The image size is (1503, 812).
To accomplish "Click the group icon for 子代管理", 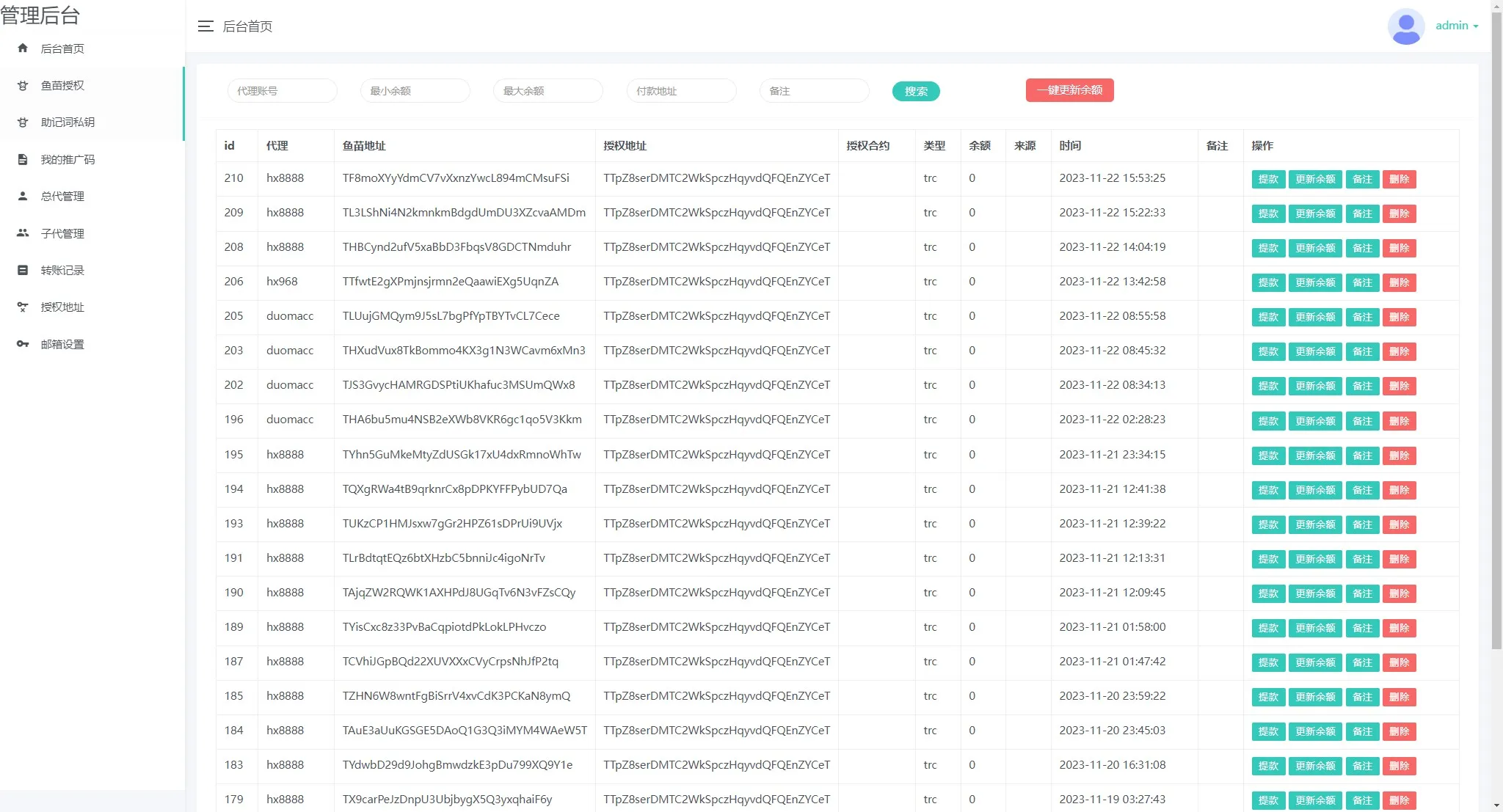I will tap(23, 233).
